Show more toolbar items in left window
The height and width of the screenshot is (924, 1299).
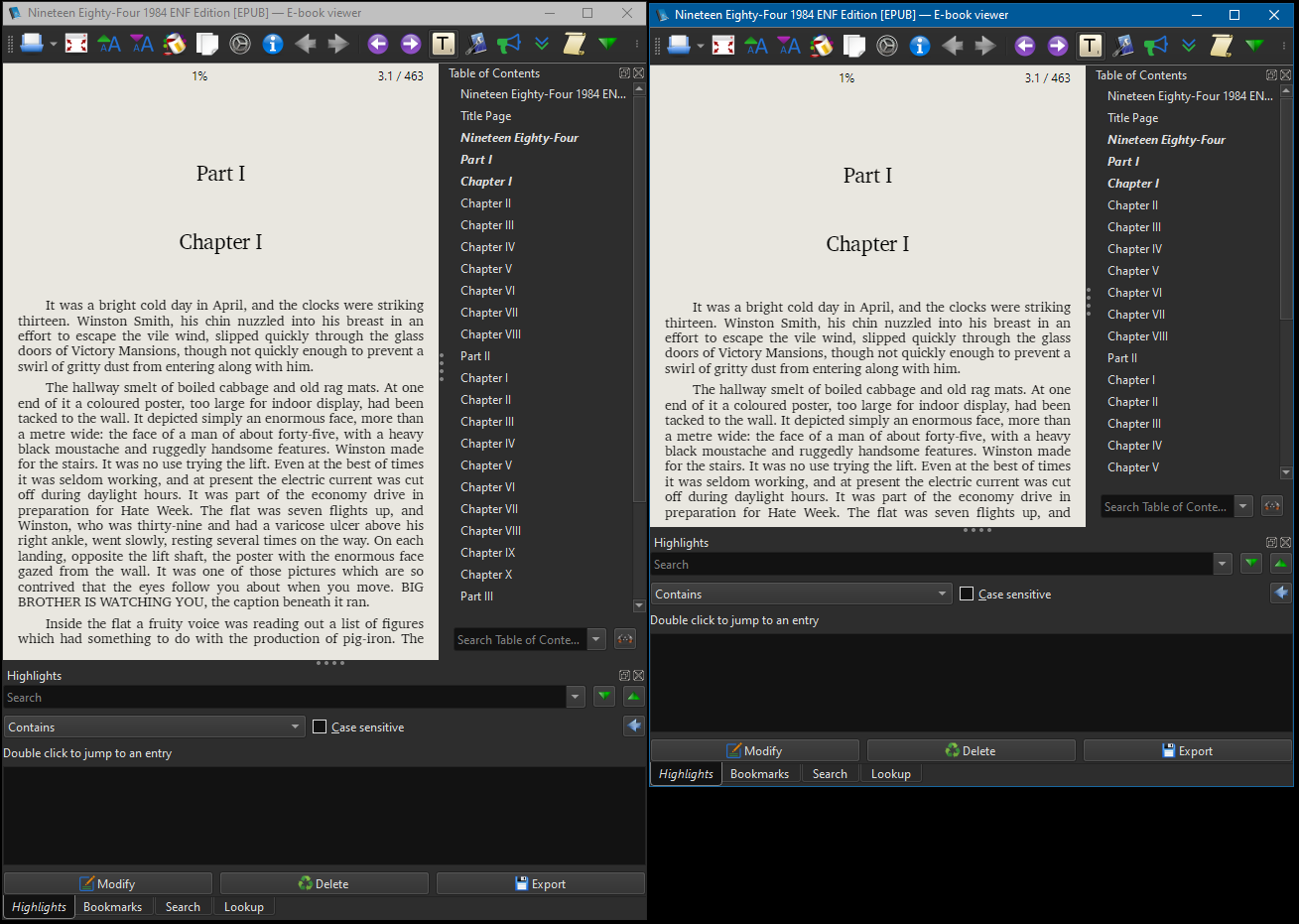pos(636,44)
